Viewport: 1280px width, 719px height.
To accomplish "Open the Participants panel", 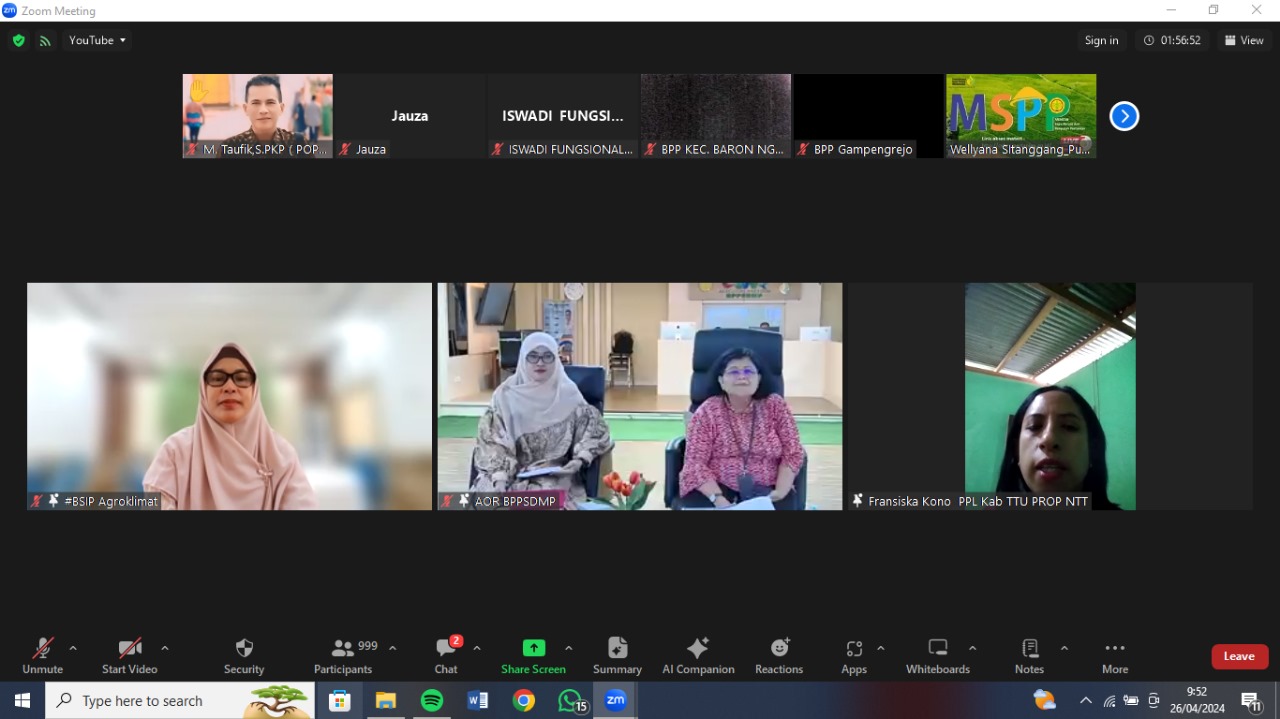I will click(343, 656).
